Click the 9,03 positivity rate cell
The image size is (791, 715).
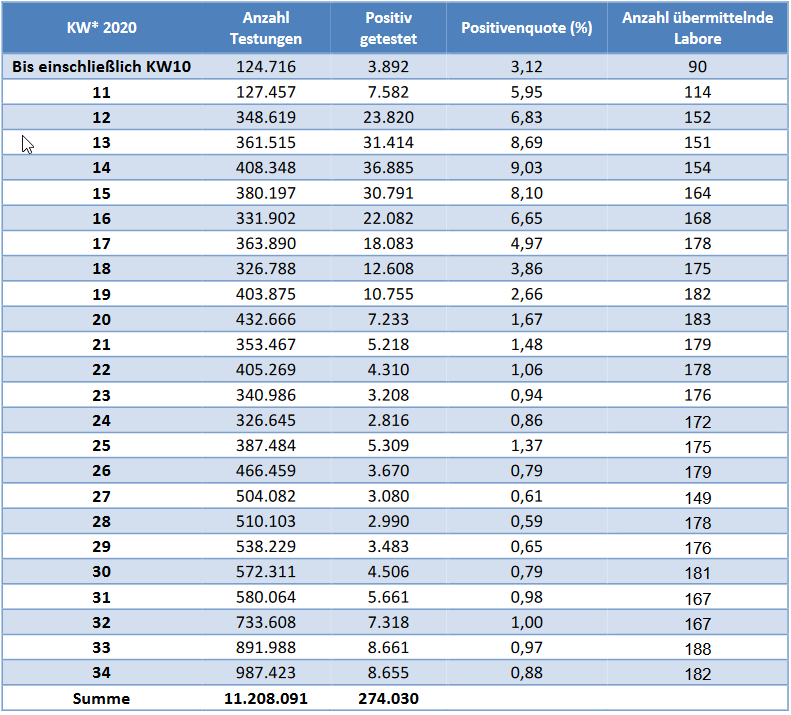coord(527,168)
